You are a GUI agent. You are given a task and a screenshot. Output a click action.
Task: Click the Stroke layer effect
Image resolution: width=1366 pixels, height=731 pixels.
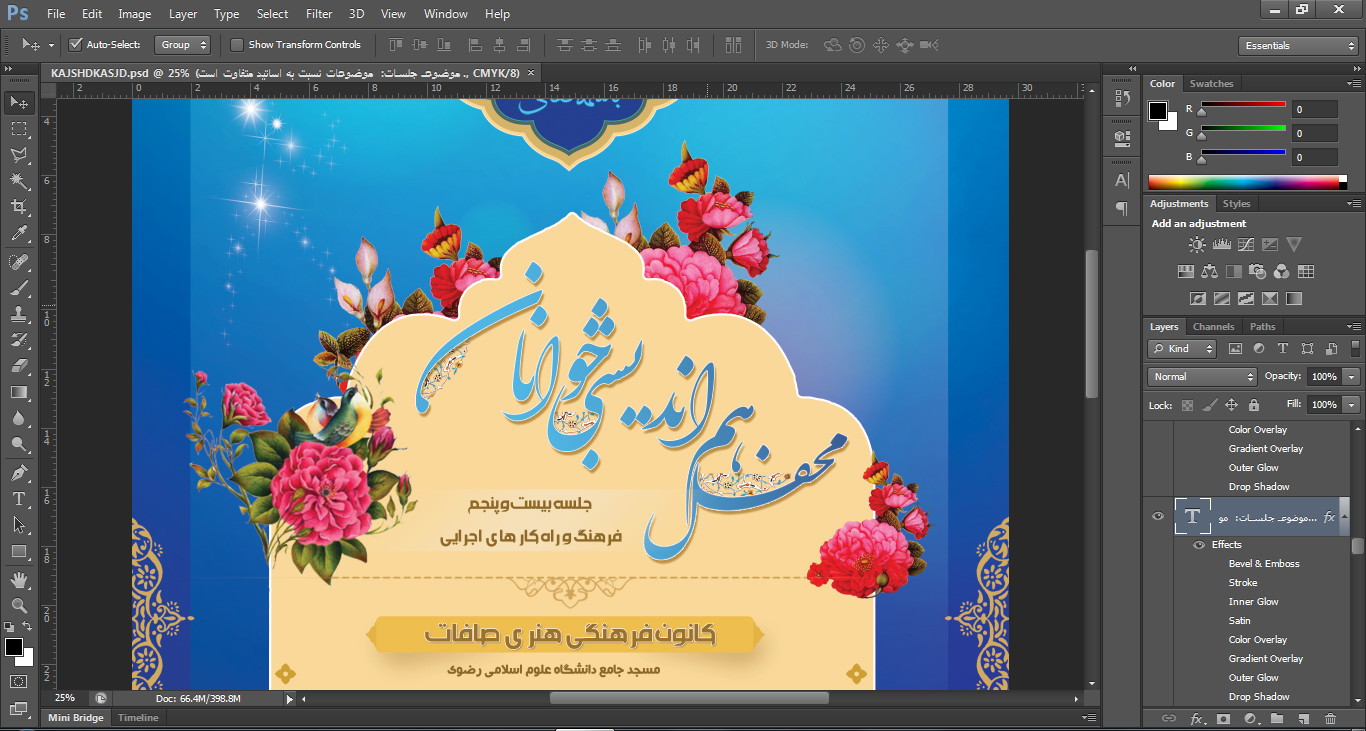(1243, 583)
